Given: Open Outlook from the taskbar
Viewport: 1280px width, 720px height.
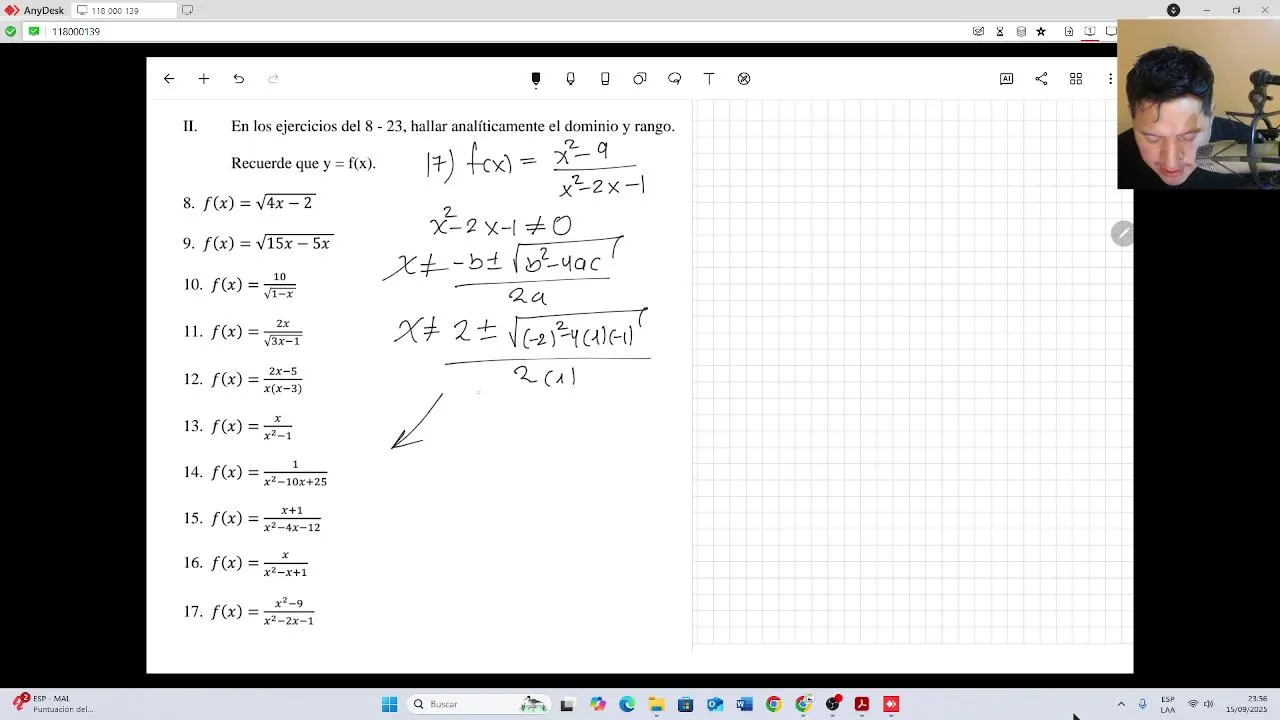Looking at the screenshot, I should [715, 704].
